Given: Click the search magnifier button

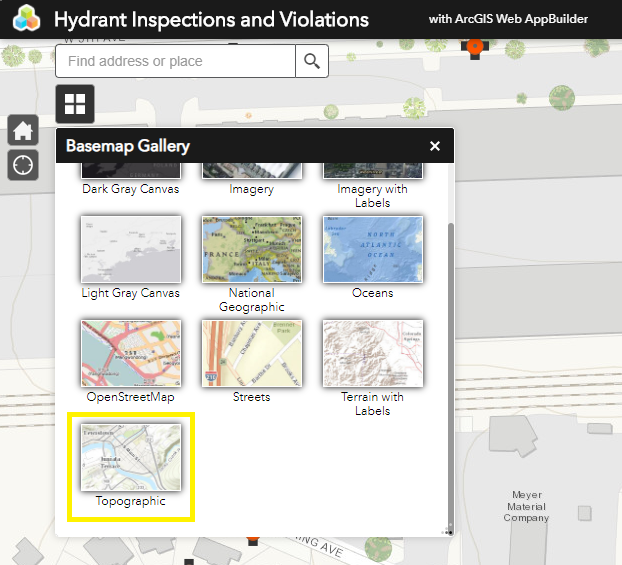Looking at the screenshot, I should [312, 61].
